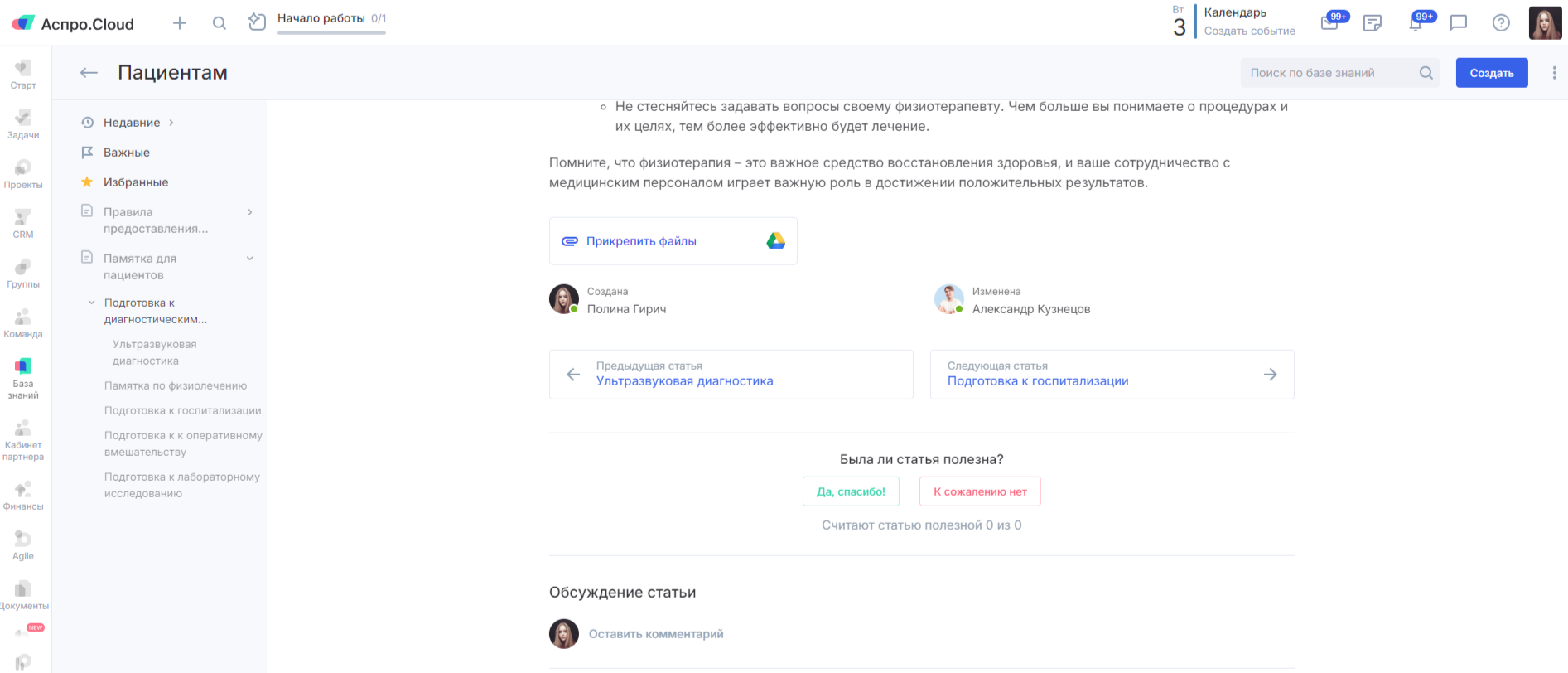Open the chat messages icon
The width and height of the screenshot is (1568, 673).
1459,23
